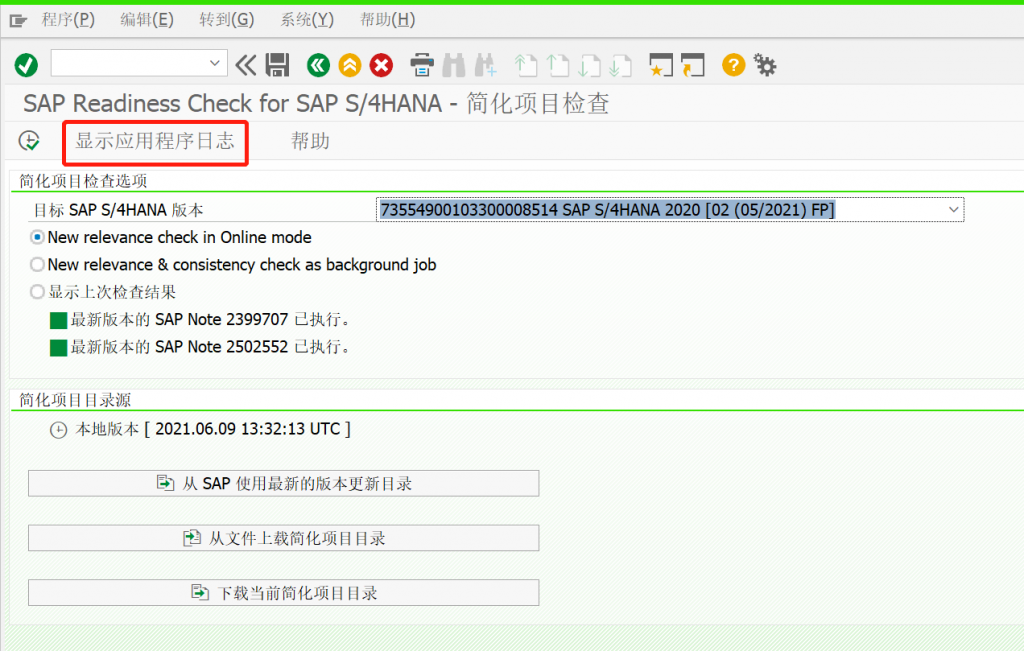The width and height of the screenshot is (1024, 651).
Task: Click the Find binoculars icon
Action: pos(454,65)
